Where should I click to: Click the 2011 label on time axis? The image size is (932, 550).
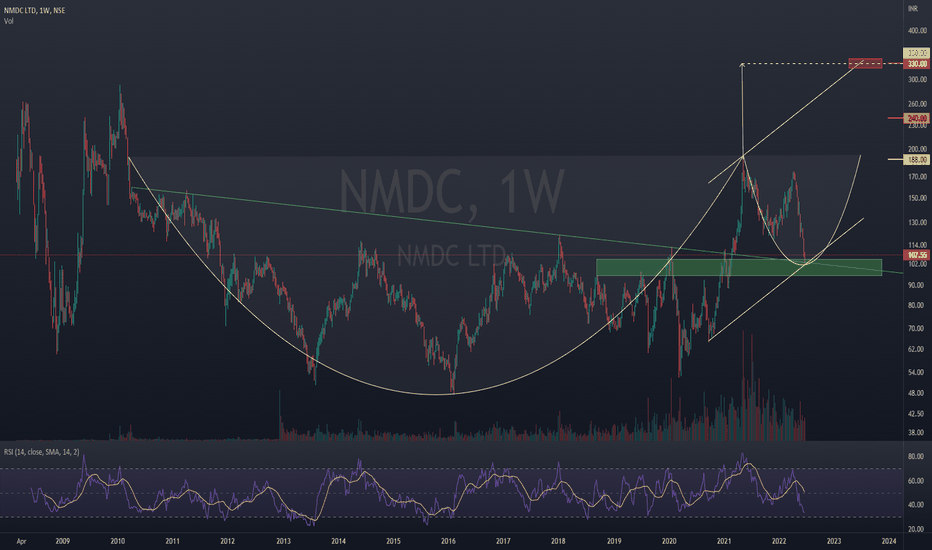pos(172,541)
